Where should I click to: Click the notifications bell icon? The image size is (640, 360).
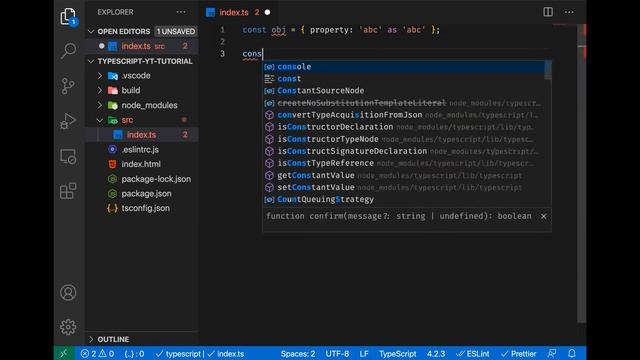[572, 353]
